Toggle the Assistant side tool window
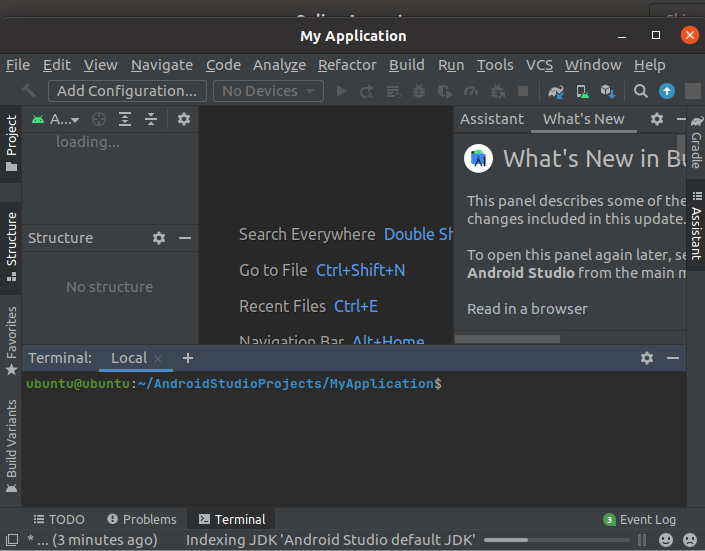 click(696, 226)
